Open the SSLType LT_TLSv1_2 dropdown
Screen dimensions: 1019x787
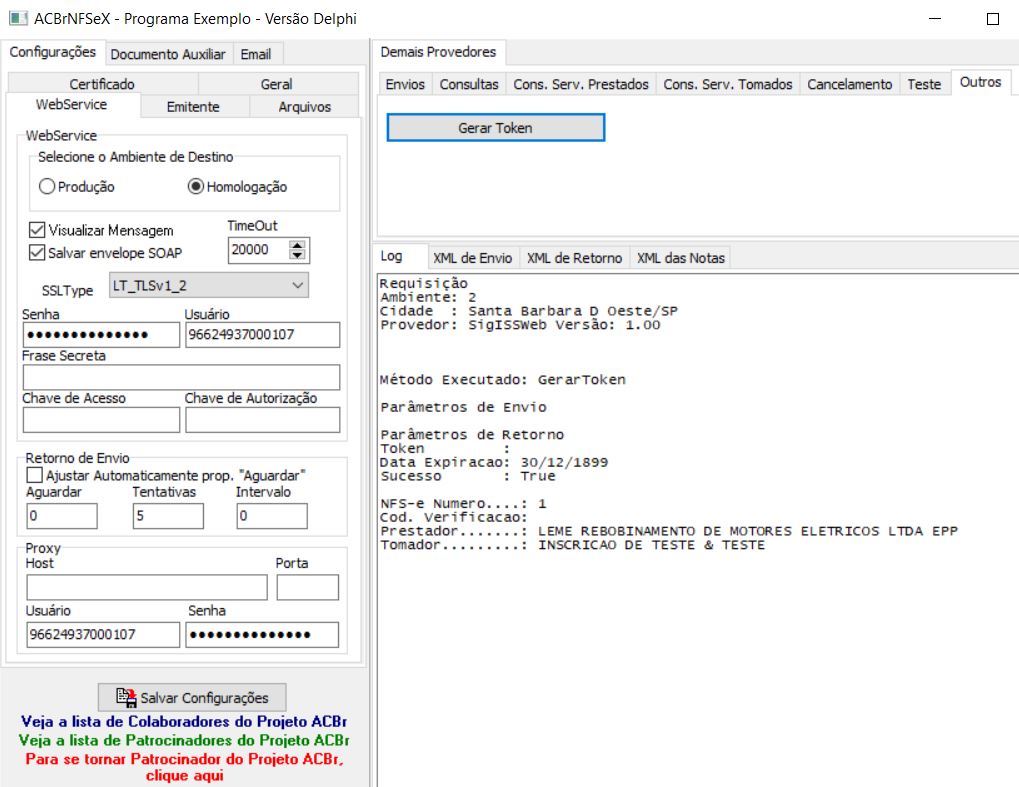(x=209, y=285)
